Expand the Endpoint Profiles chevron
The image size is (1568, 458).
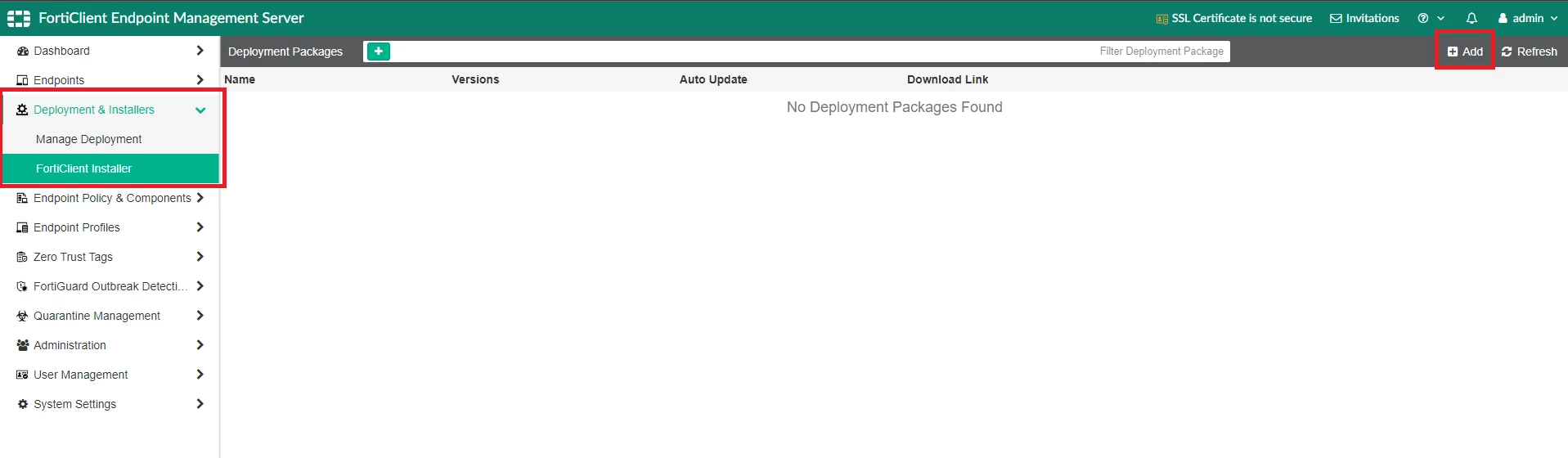click(x=200, y=227)
